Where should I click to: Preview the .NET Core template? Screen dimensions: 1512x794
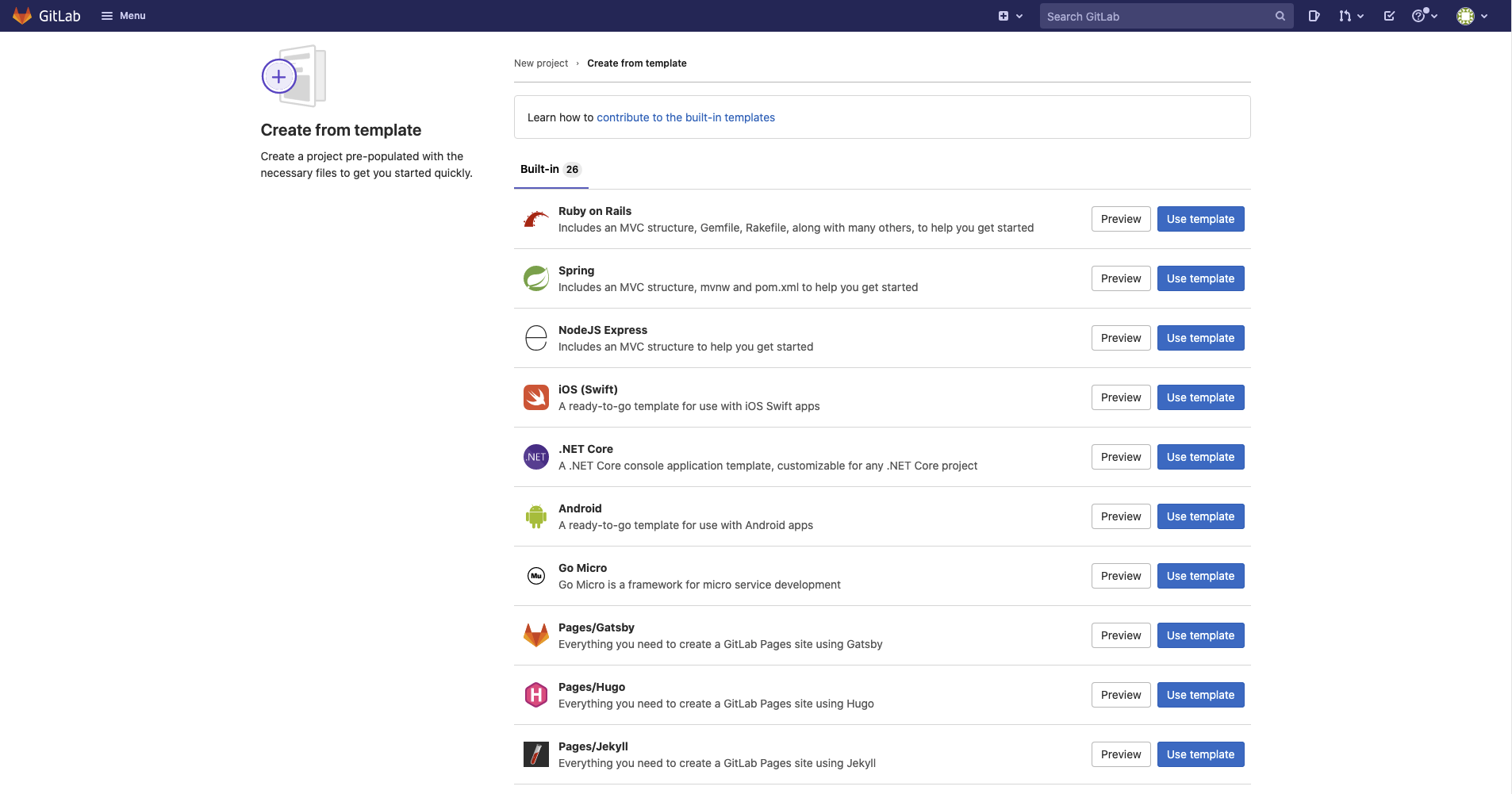click(1121, 457)
